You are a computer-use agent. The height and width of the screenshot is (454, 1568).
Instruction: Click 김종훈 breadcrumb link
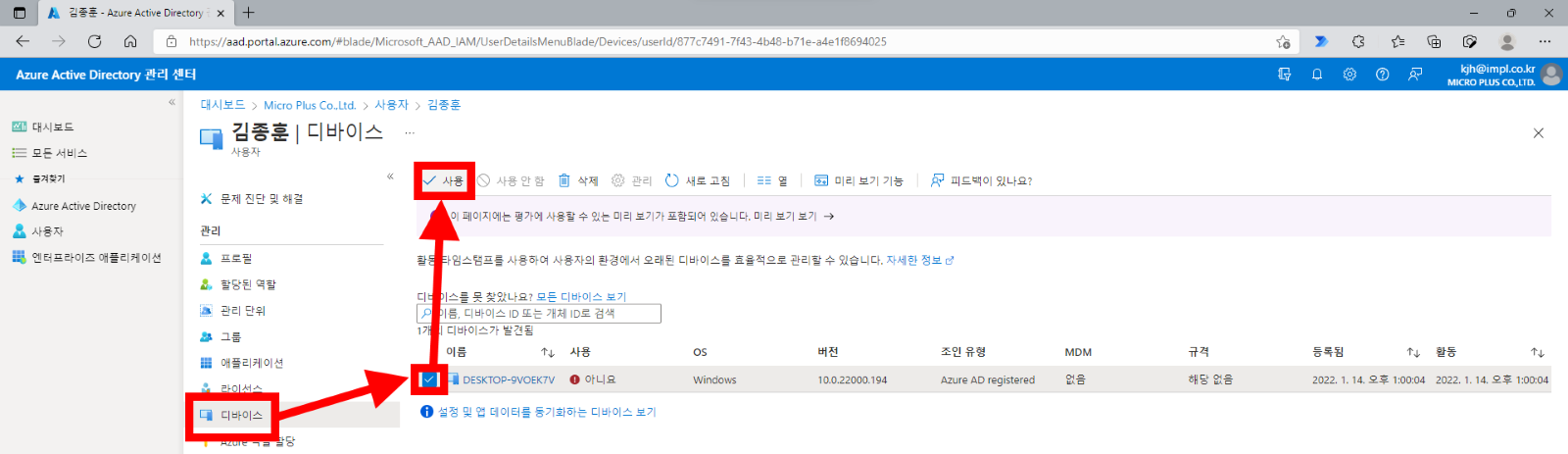pos(444,105)
